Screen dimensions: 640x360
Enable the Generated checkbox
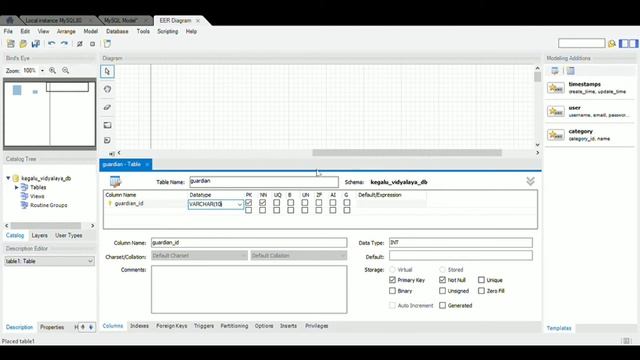(x=442, y=305)
